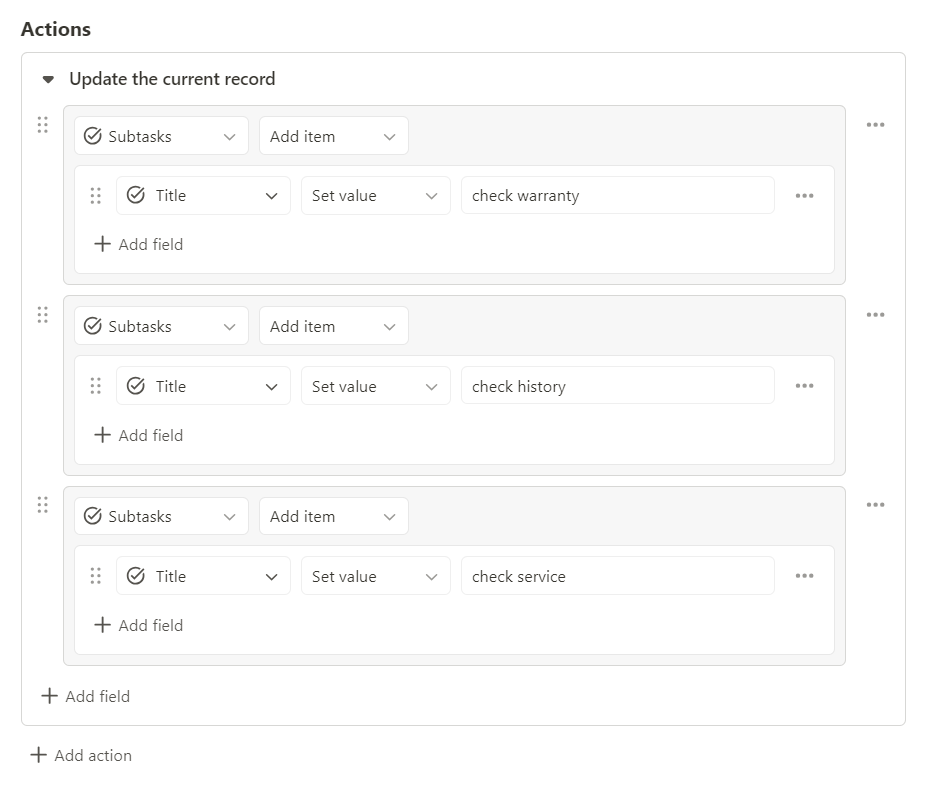Click ellipsis beside 'check warranty' value
This screenshot has width=930, height=788.
click(x=804, y=196)
